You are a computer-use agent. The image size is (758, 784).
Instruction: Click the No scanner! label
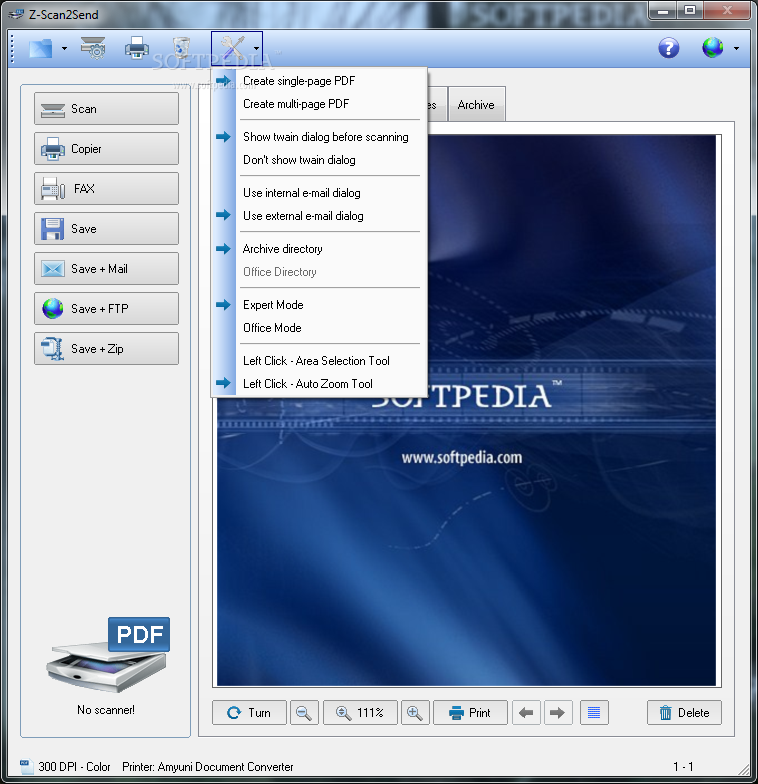(106, 710)
